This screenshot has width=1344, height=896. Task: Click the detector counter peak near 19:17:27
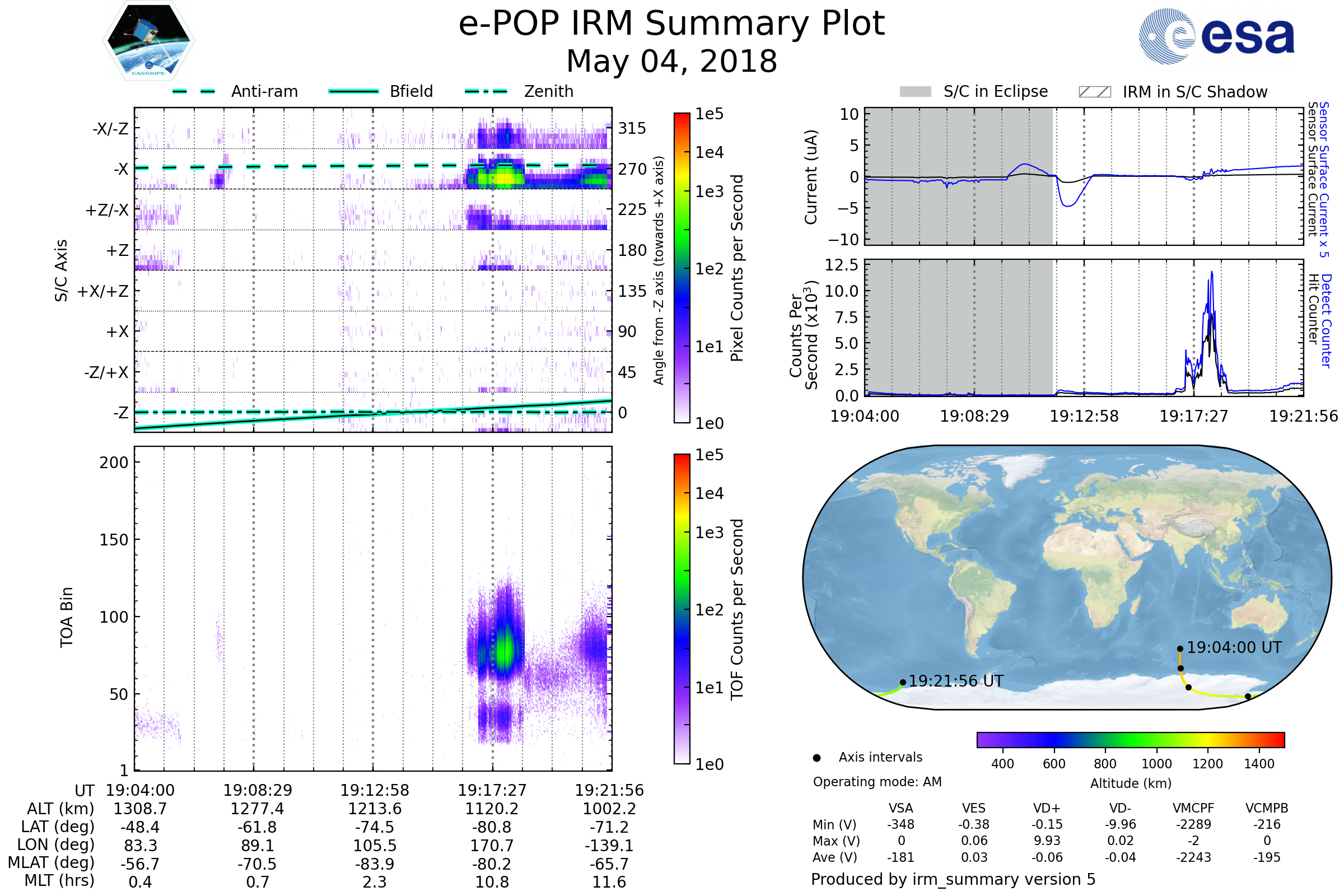(x=1211, y=274)
